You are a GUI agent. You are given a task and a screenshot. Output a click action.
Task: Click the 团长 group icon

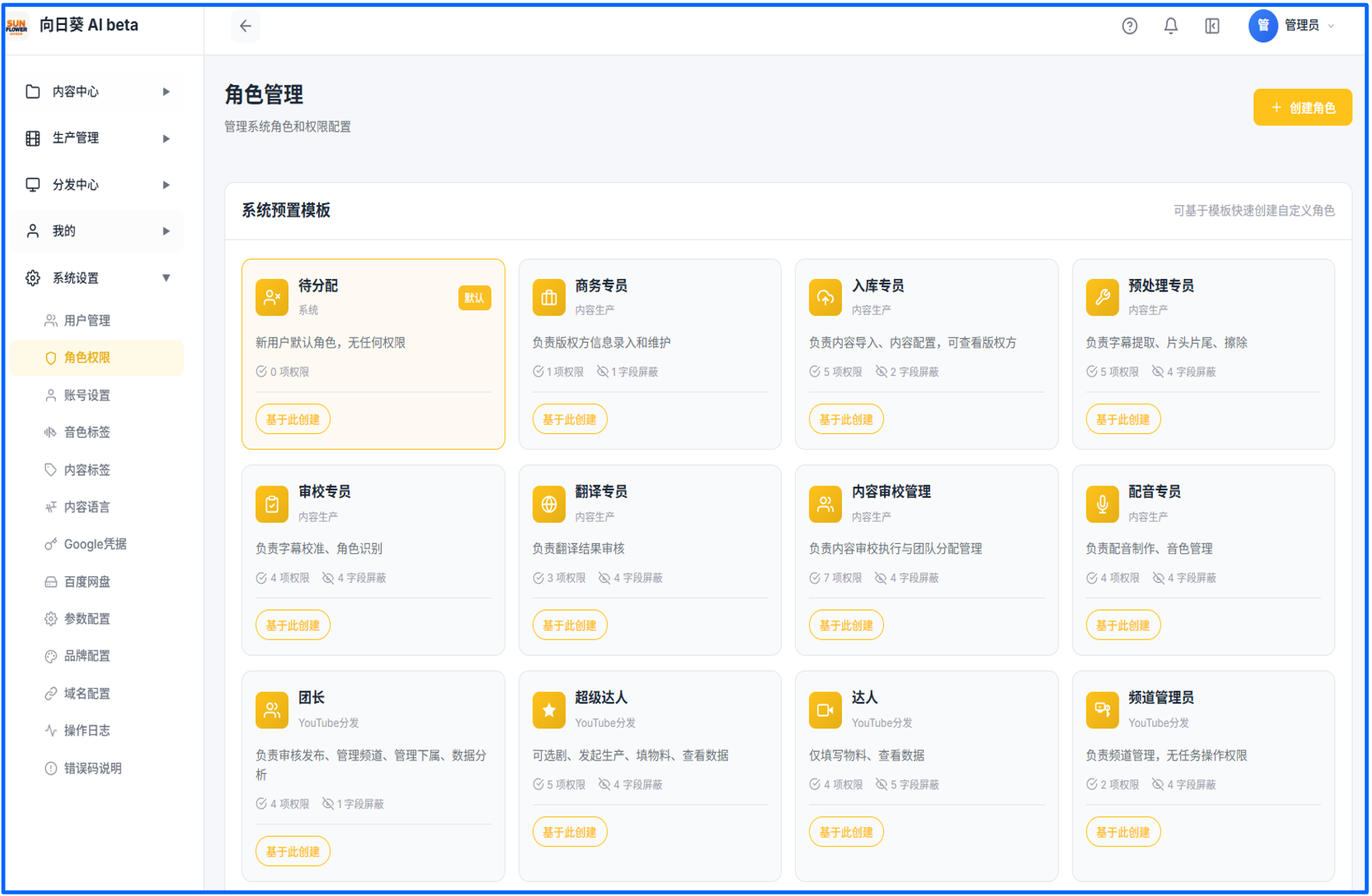point(272,710)
